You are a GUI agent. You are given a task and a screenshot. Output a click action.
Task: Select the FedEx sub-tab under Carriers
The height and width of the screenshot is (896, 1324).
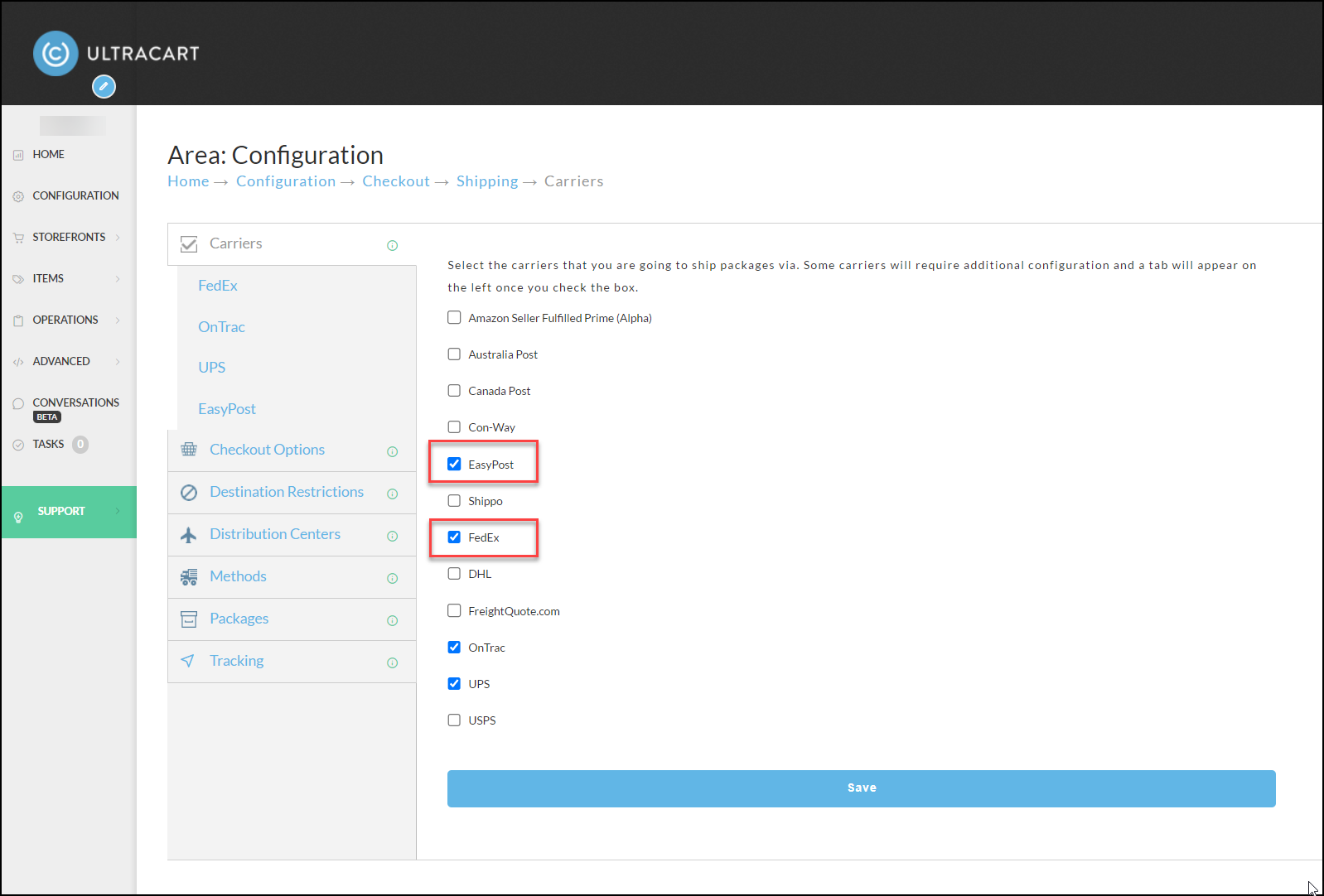point(217,285)
